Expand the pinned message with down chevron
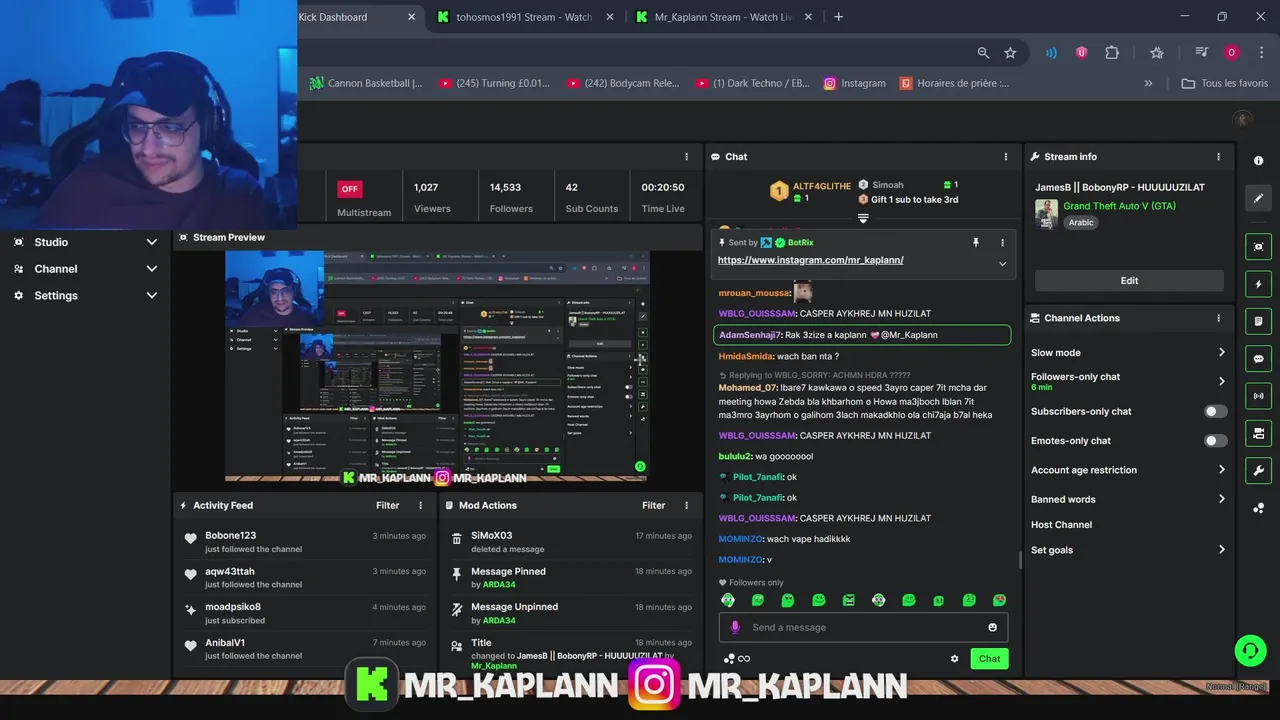The width and height of the screenshot is (1280, 720). [1002, 264]
